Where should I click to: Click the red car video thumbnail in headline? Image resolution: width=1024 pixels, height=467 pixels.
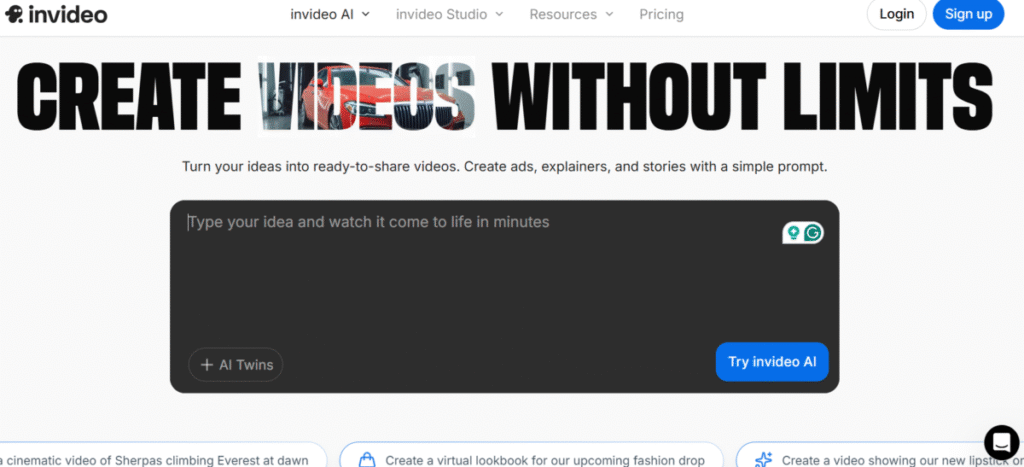[x=367, y=98]
